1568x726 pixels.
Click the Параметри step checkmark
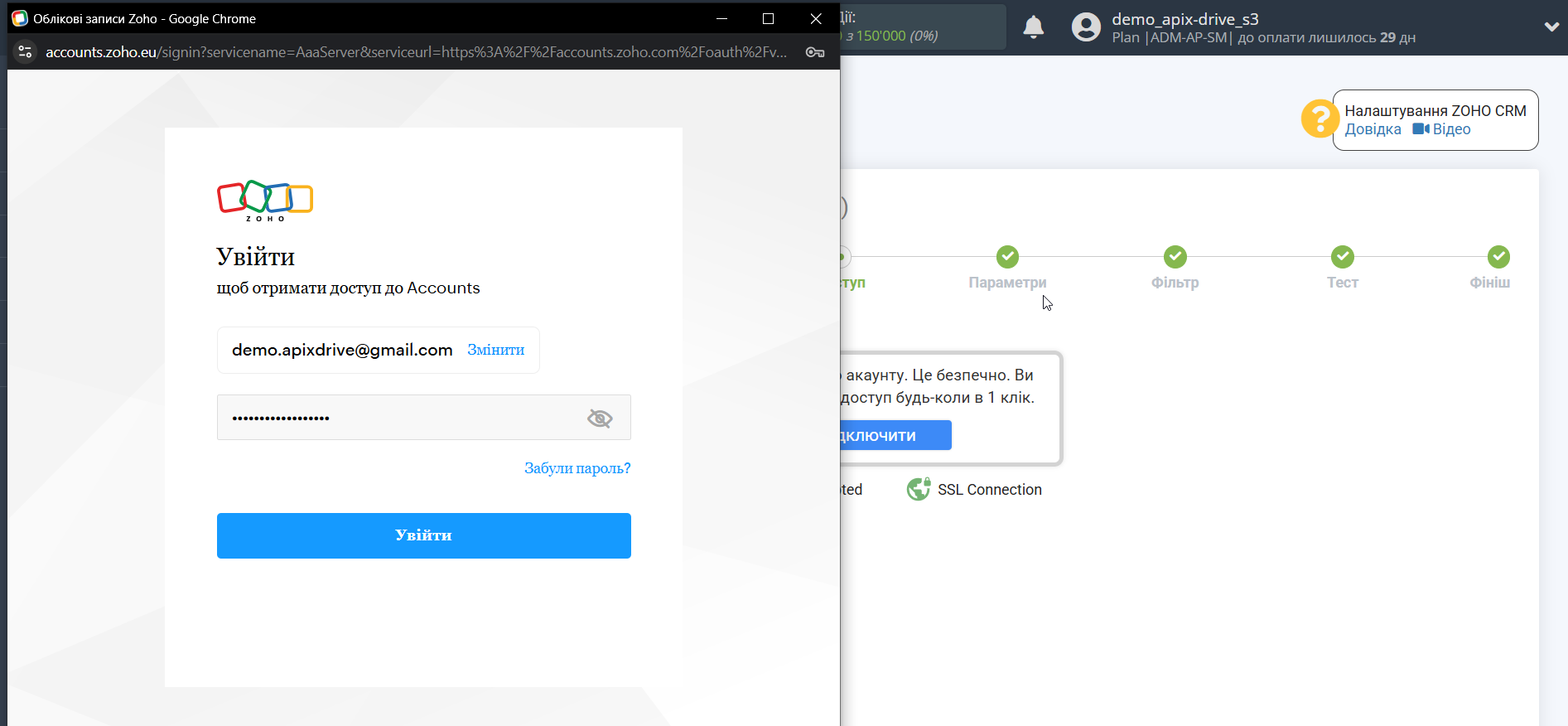(1007, 257)
